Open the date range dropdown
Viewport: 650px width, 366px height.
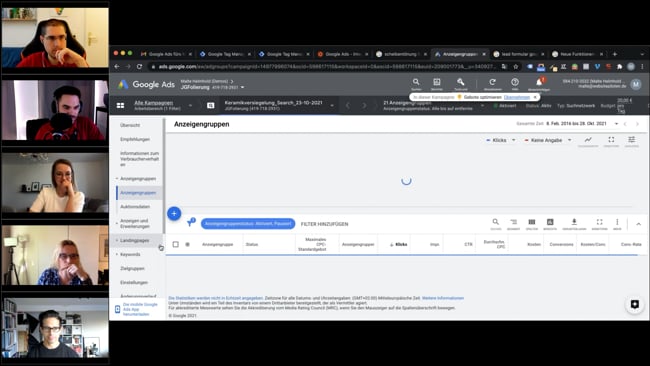pos(616,124)
